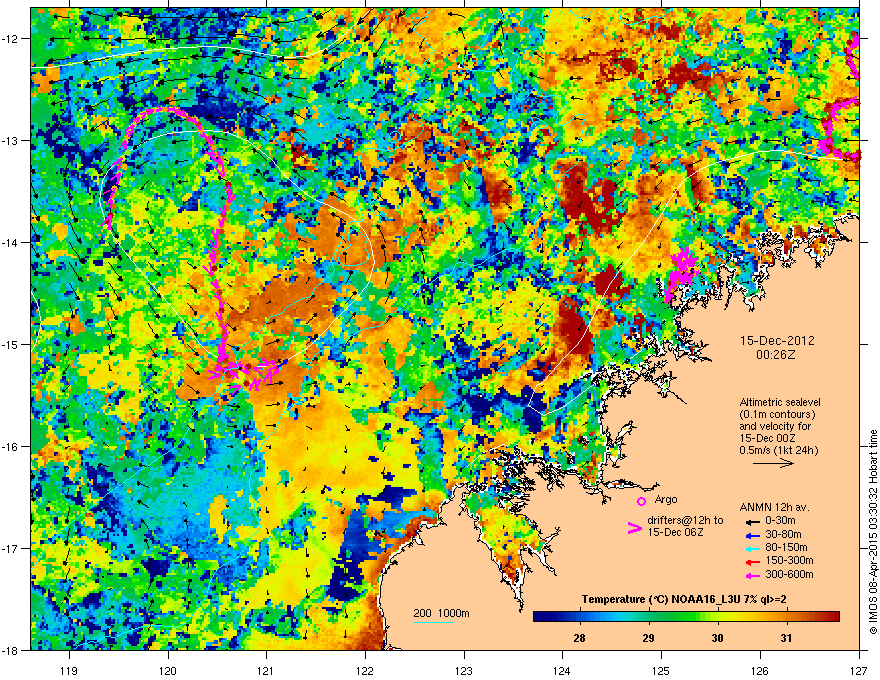Click the time label 00:26Z
The image size is (880, 680).
click(x=776, y=355)
